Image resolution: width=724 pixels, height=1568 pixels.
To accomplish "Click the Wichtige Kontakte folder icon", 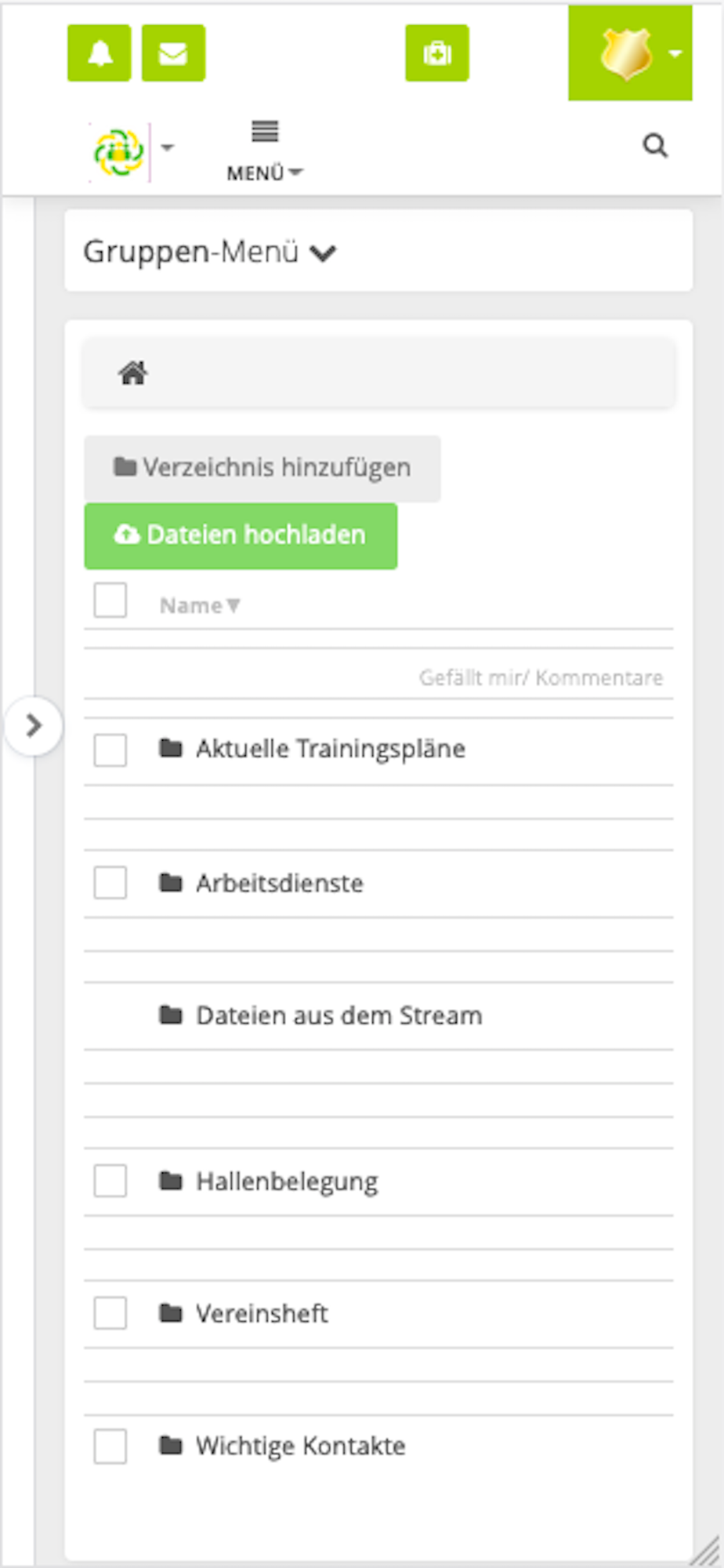I will point(171,1445).
